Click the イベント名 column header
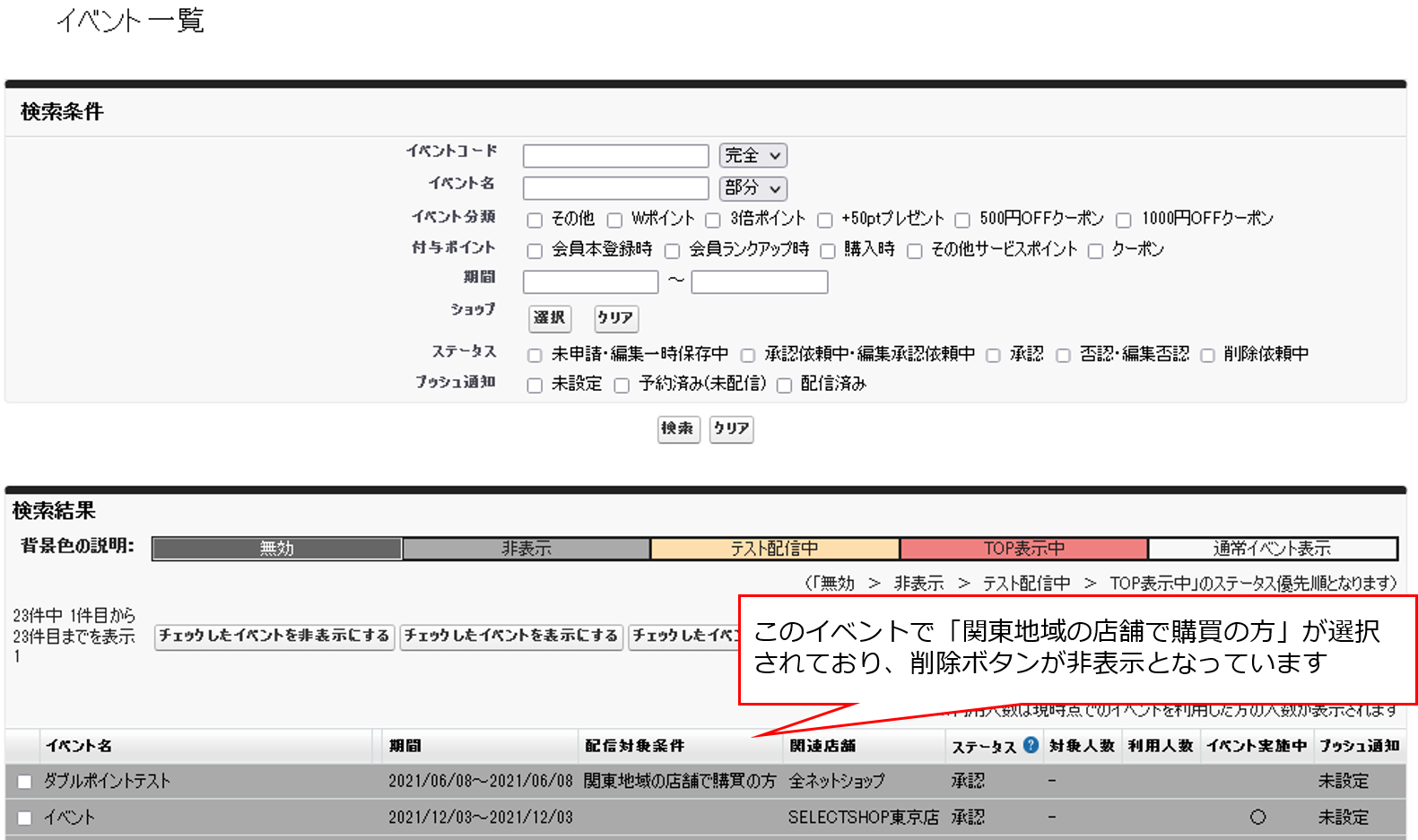1418x840 pixels. tap(79, 746)
